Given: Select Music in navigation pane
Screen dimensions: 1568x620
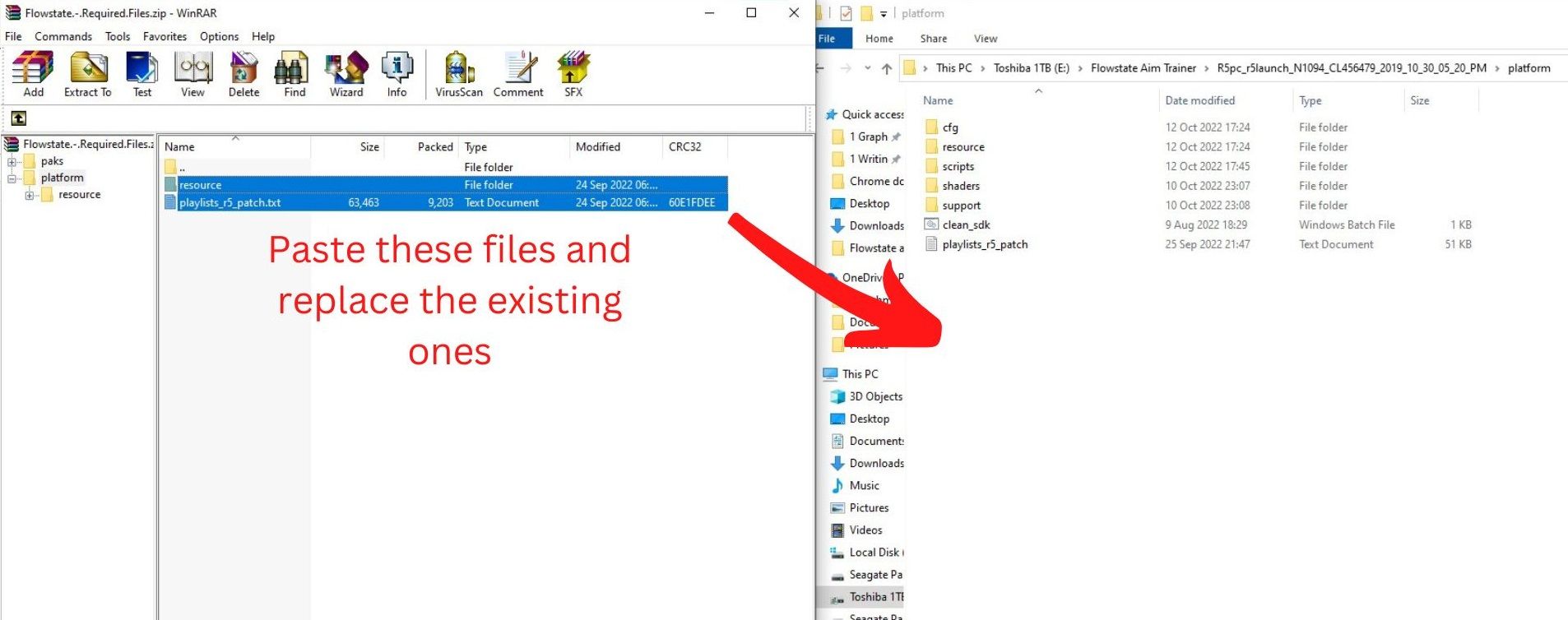Looking at the screenshot, I should click(x=864, y=485).
